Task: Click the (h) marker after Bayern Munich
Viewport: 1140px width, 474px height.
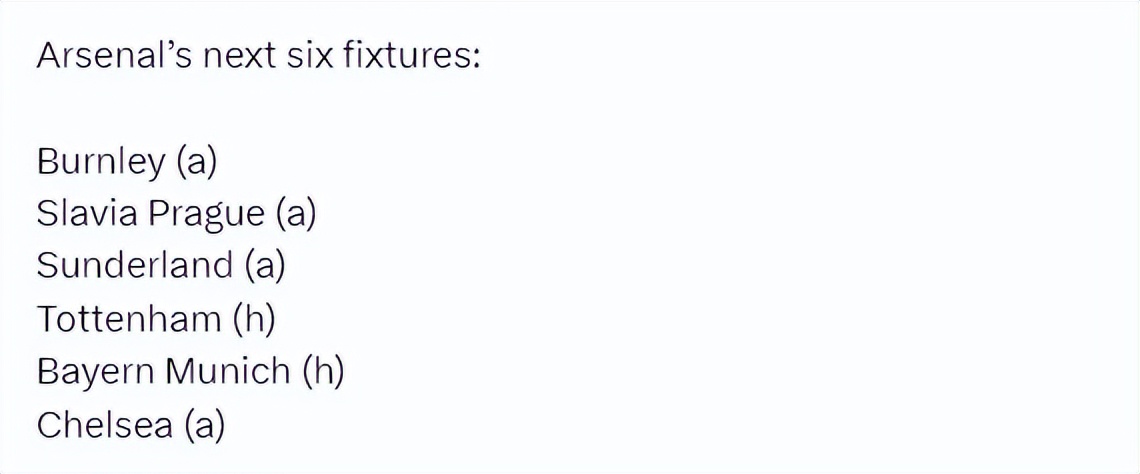Action: click(323, 372)
